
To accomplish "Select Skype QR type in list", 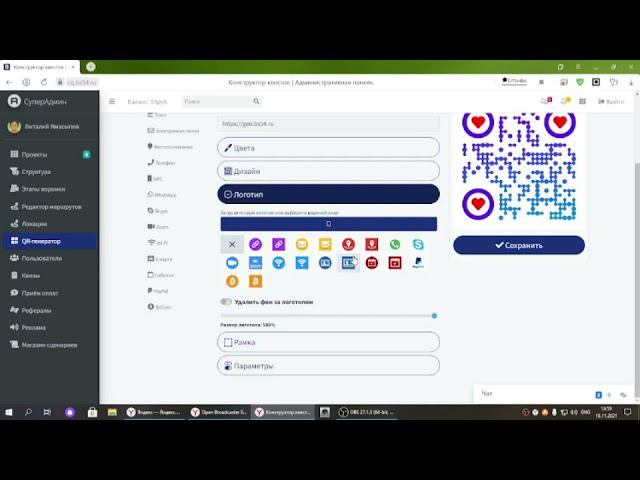I will [x=158, y=211].
